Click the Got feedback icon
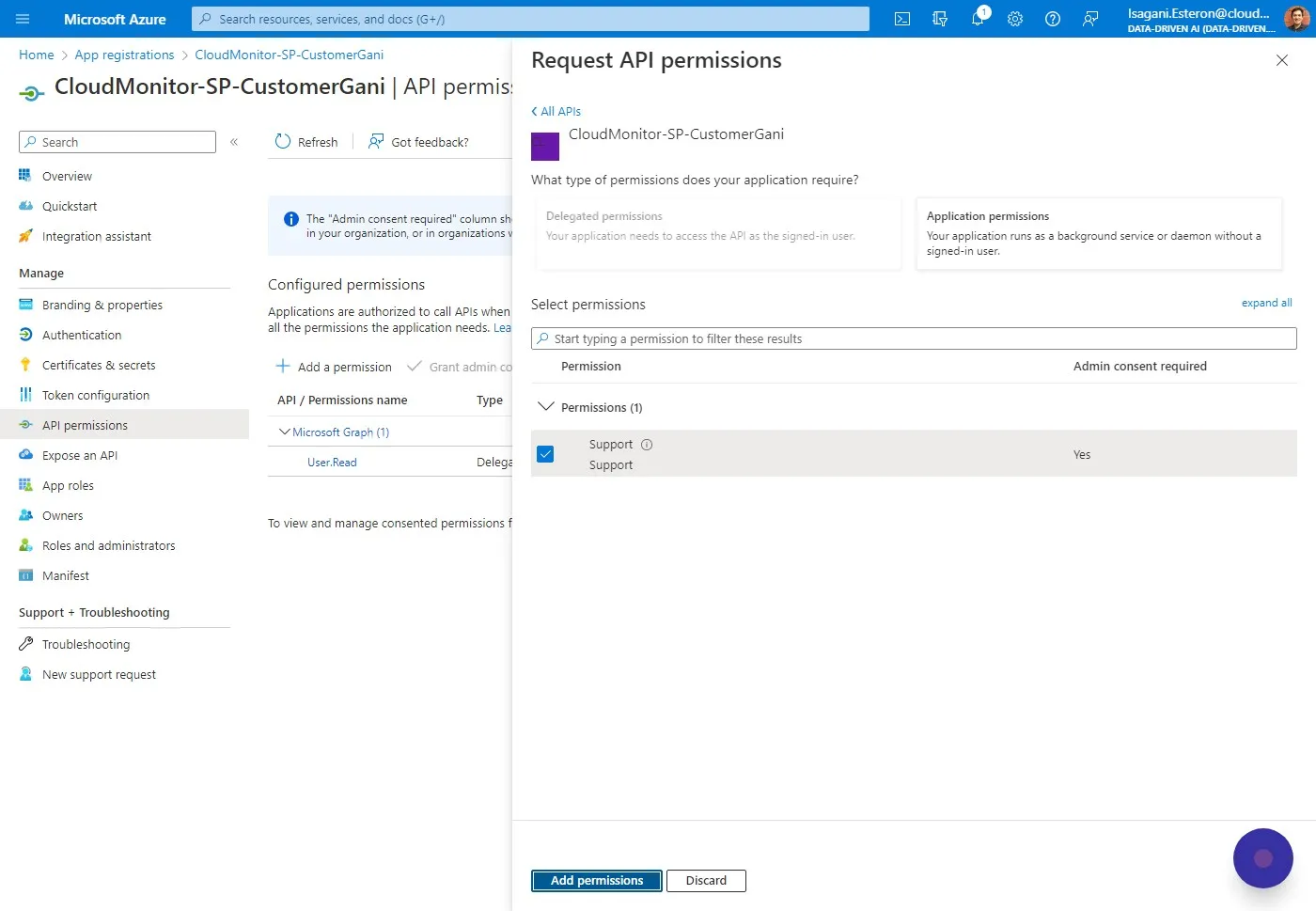 tap(376, 142)
